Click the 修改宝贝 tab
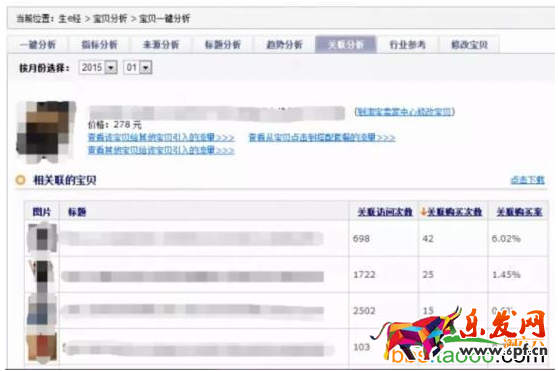Screen dimensions: 558x371 pyautogui.click(x=469, y=45)
